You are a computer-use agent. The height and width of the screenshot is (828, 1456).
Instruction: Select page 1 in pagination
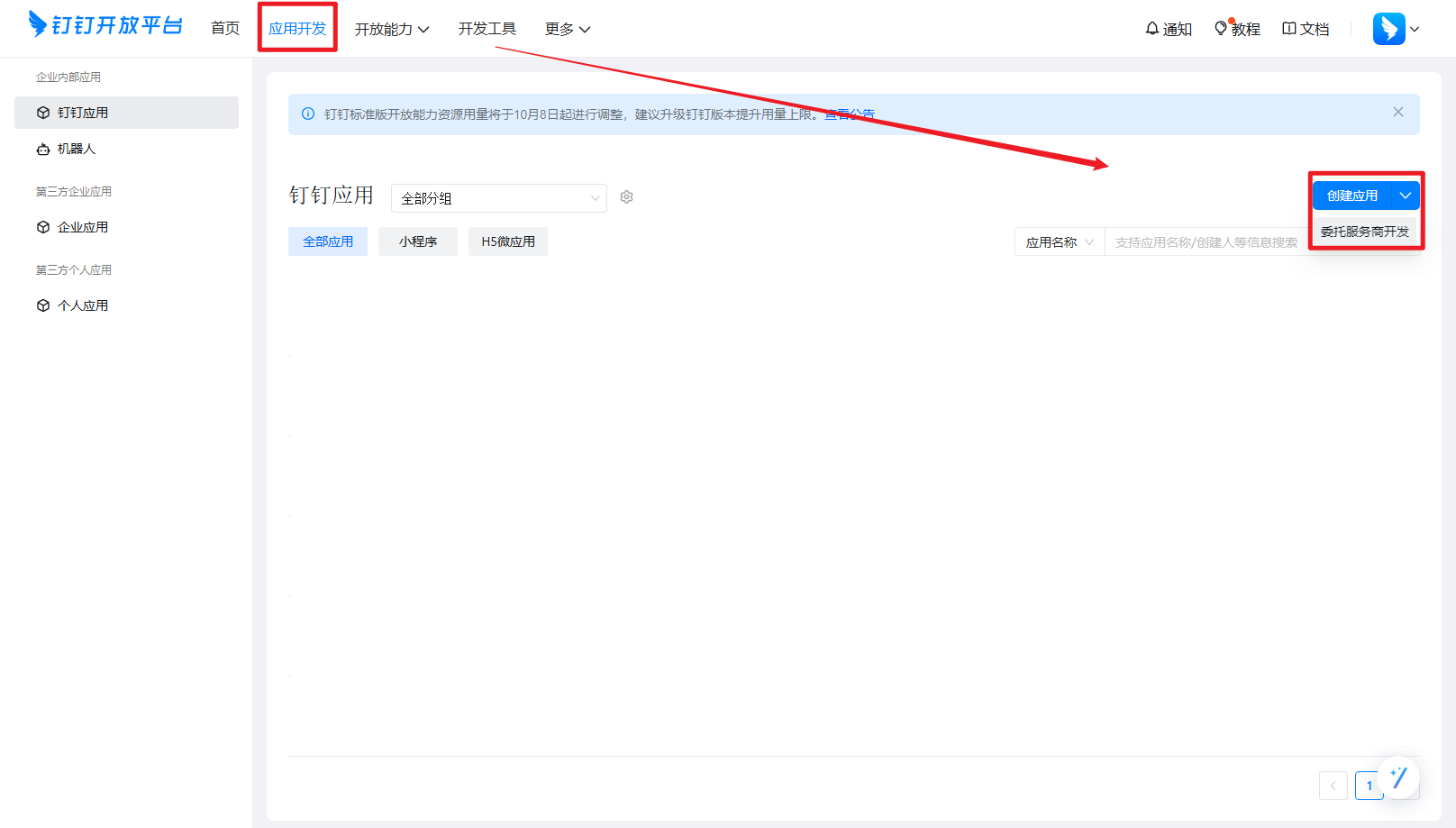[x=1370, y=786]
